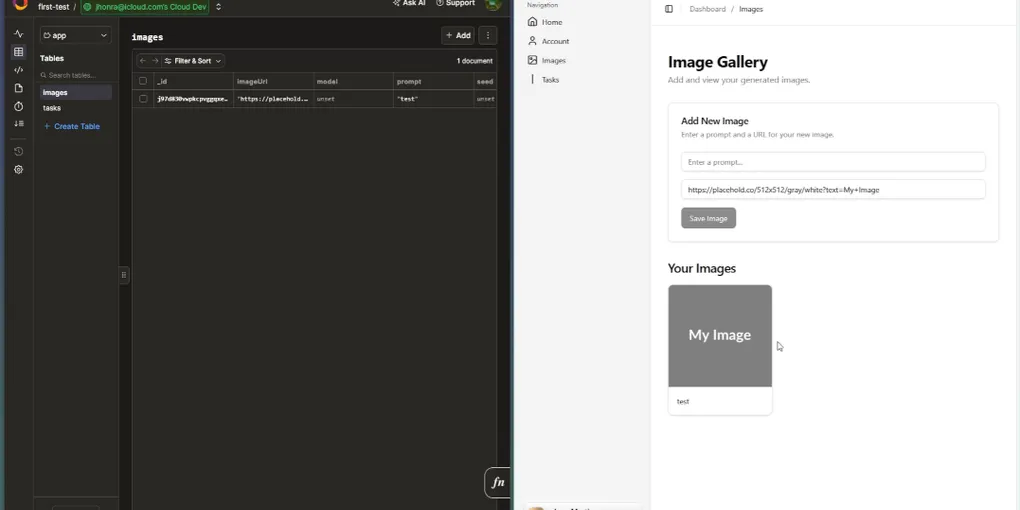
Task: Toggle the select-all checkbox in table header
Action: [x=143, y=81]
